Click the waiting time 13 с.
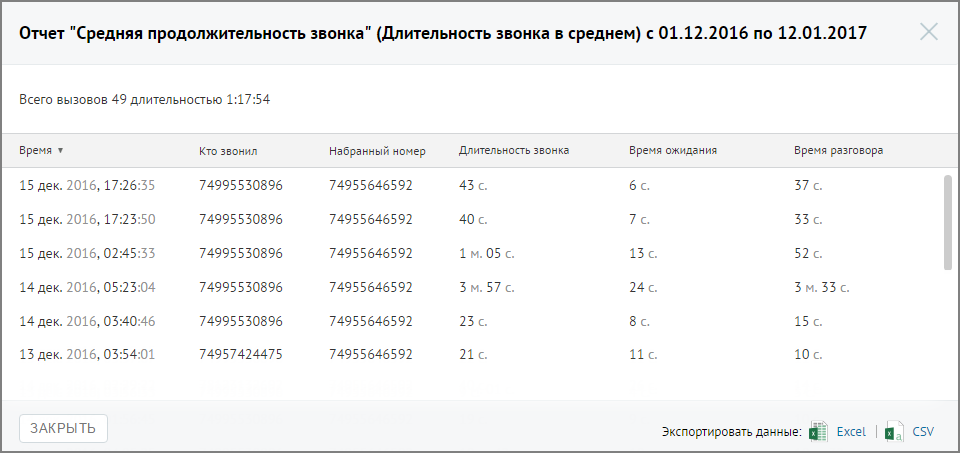Viewport: 960px width, 453px height. coord(643,253)
